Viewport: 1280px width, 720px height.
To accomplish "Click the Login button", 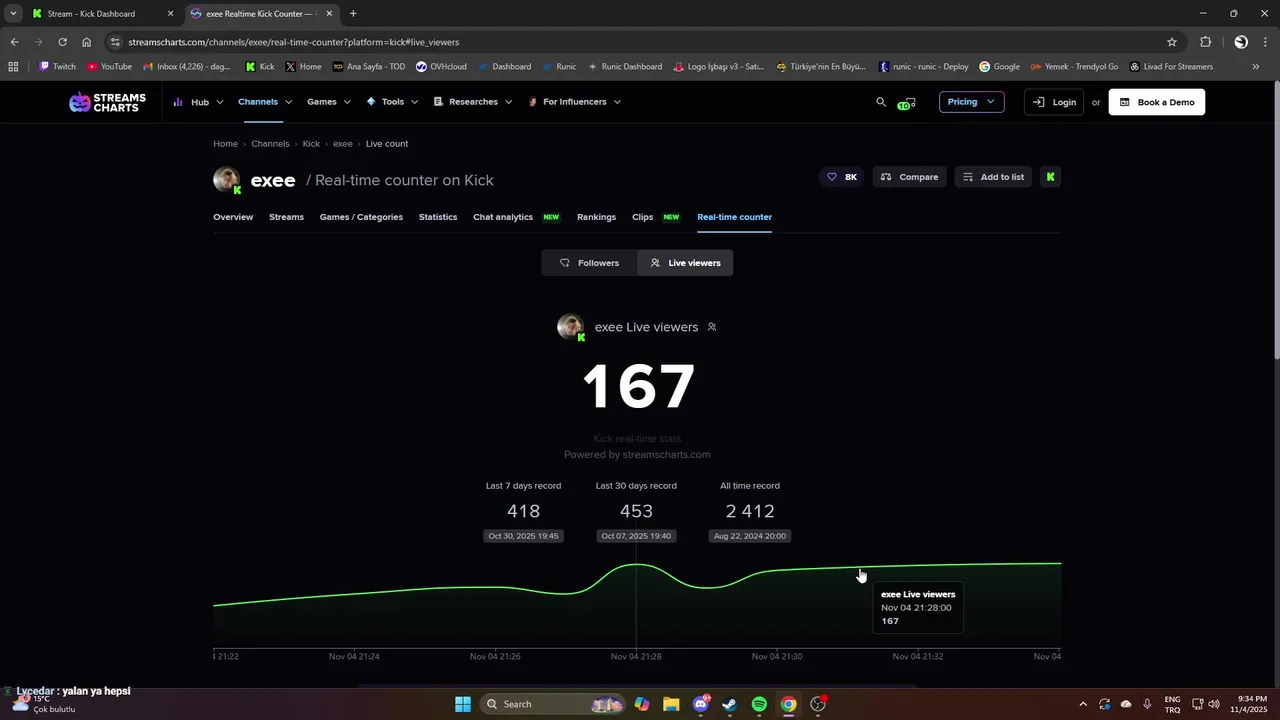I will (x=1054, y=102).
